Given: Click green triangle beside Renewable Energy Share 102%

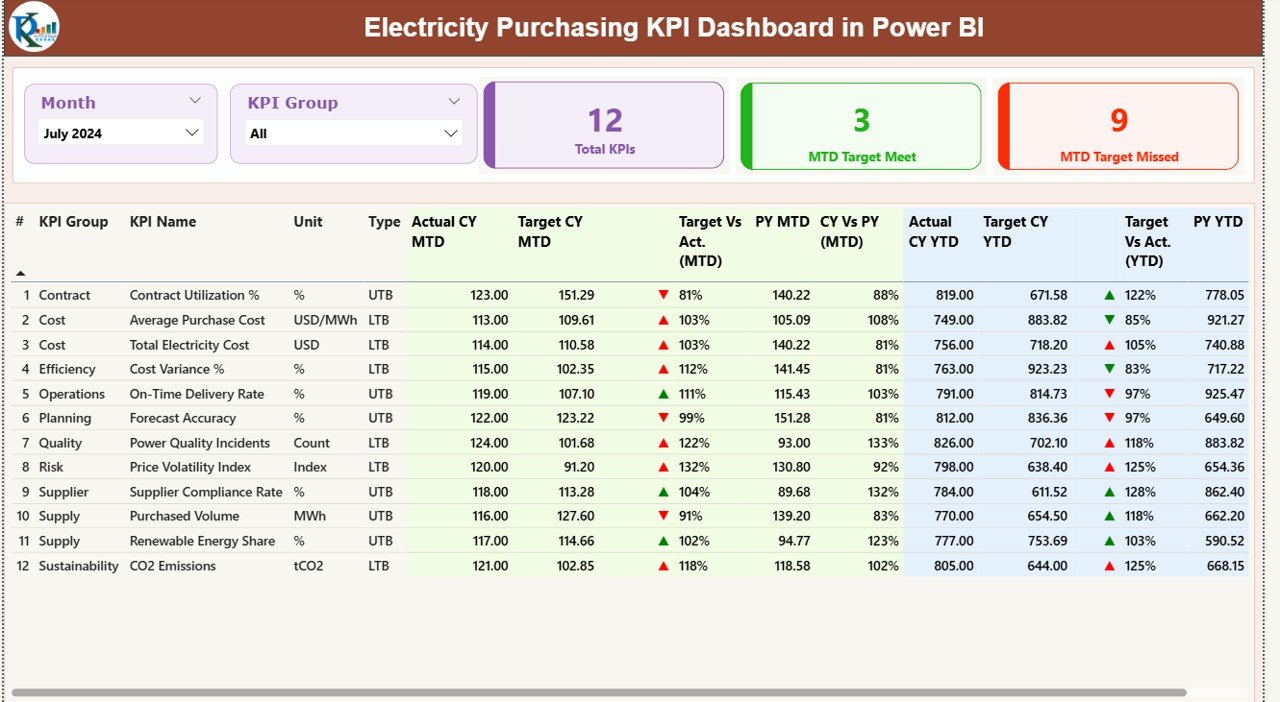Looking at the screenshot, I should (x=662, y=541).
